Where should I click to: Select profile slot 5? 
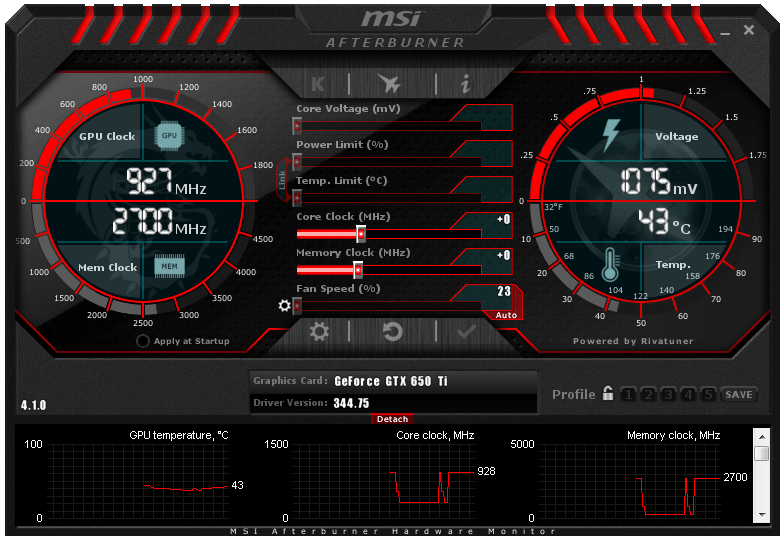(708, 395)
